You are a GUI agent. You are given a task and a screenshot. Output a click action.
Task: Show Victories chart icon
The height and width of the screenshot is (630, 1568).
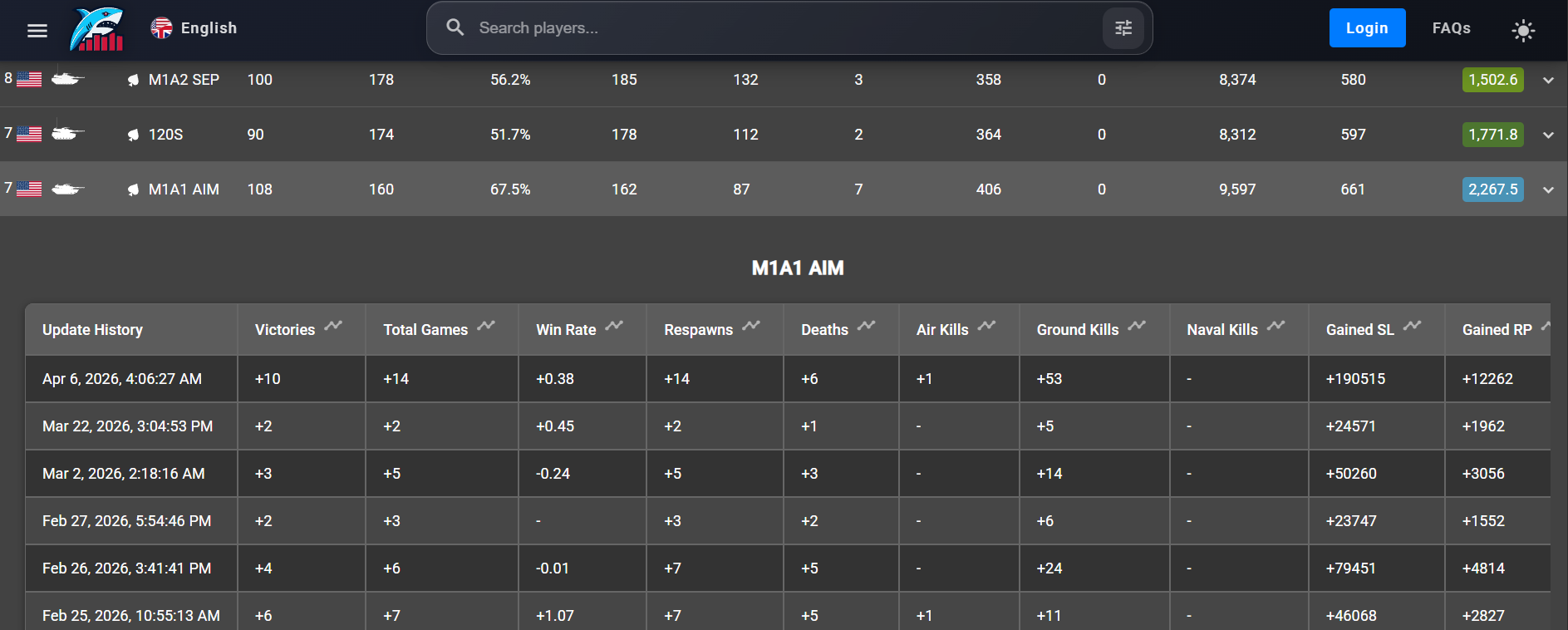333,326
